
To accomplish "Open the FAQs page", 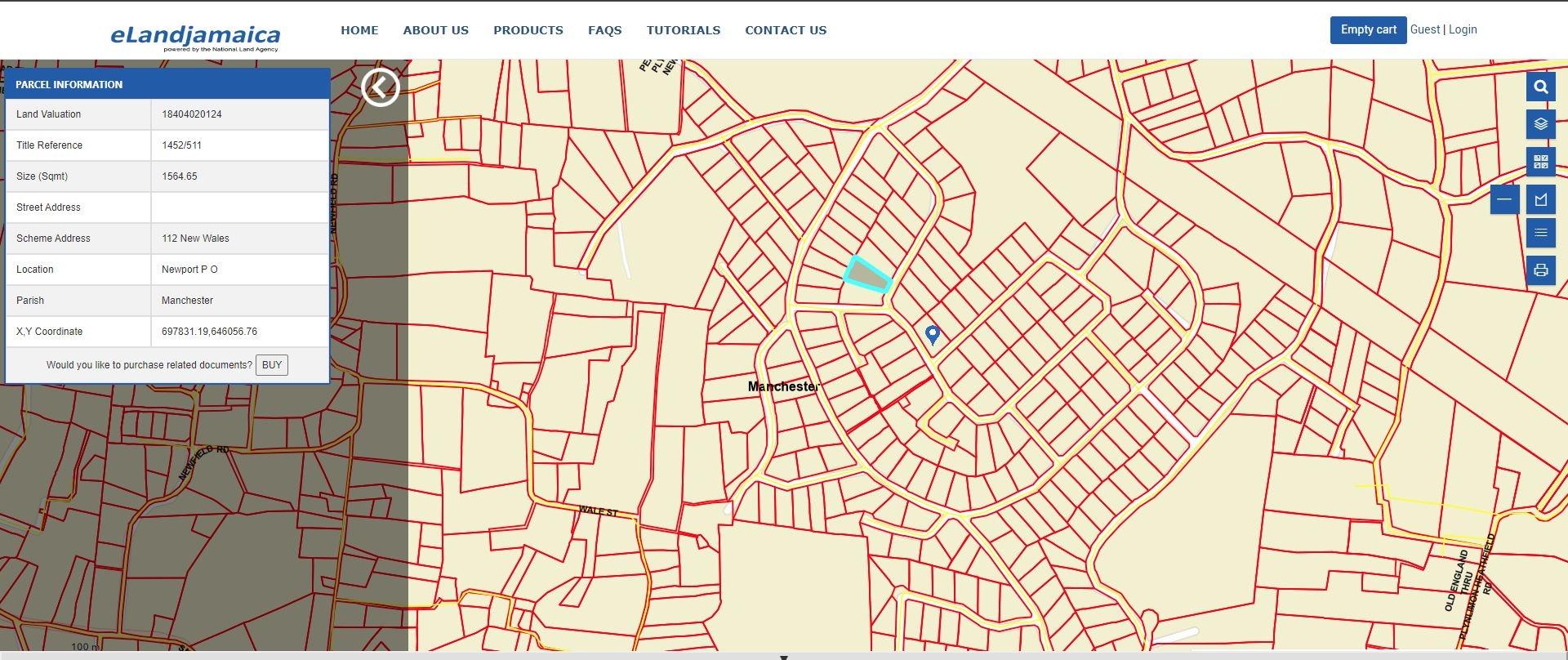I will 604,30.
